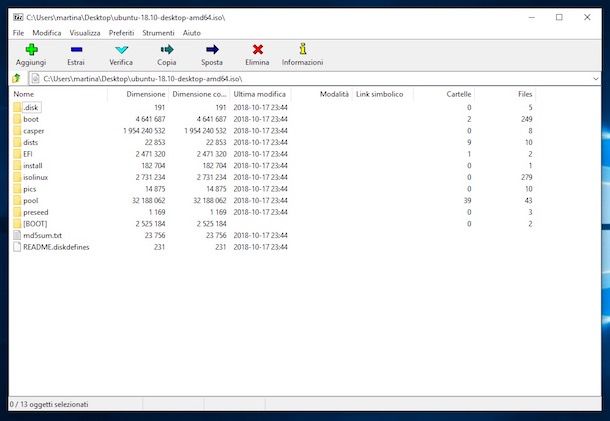Image resolution: width=610 pixels, height=421 pixels.
Task: Click the 'README.diskdefines' file name
Action: [56, 247]
